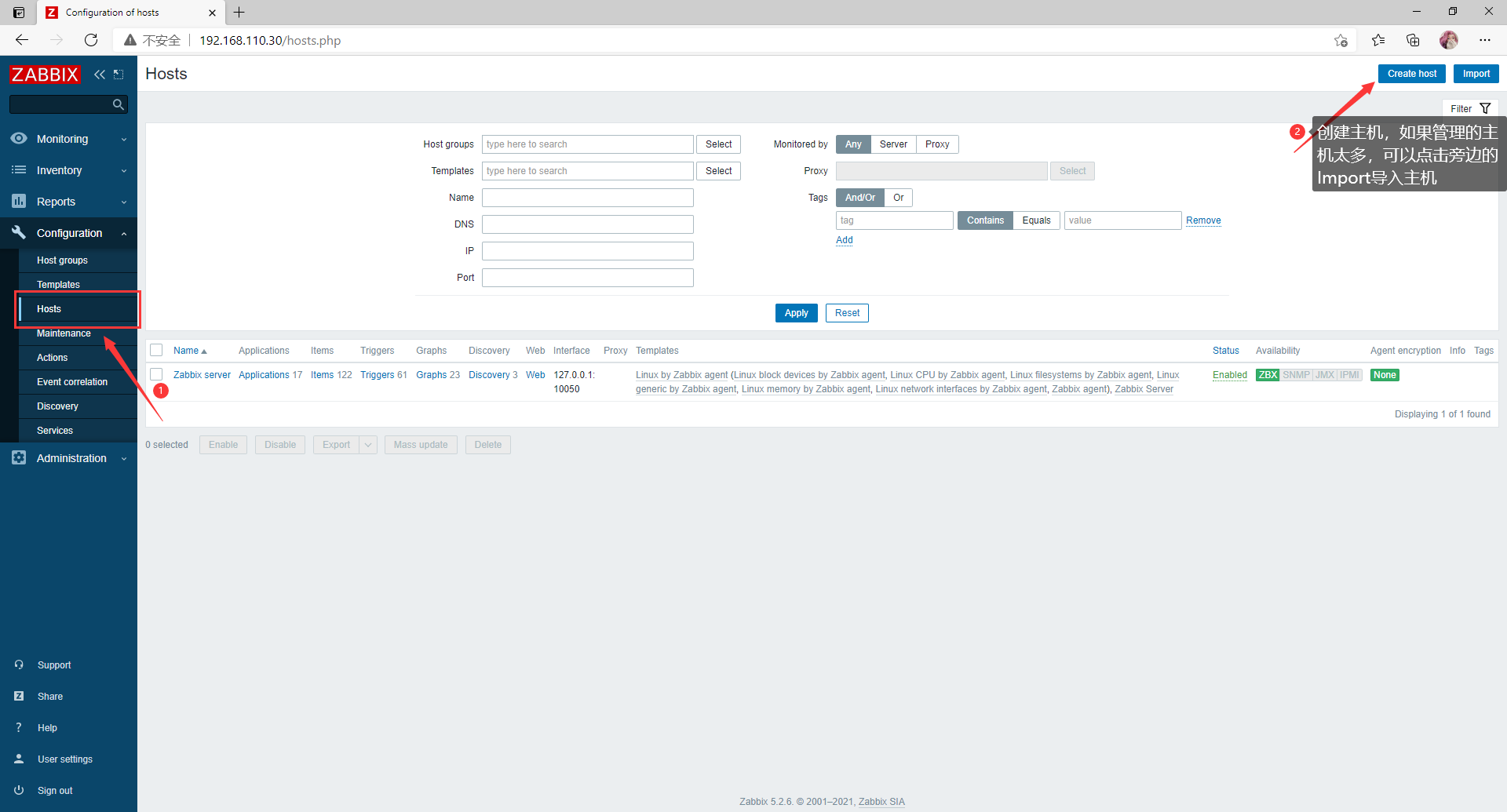This screenshot has height=812, width=1507.
Task: Choose Equals tag operator
Action: tap(1036, 220)
